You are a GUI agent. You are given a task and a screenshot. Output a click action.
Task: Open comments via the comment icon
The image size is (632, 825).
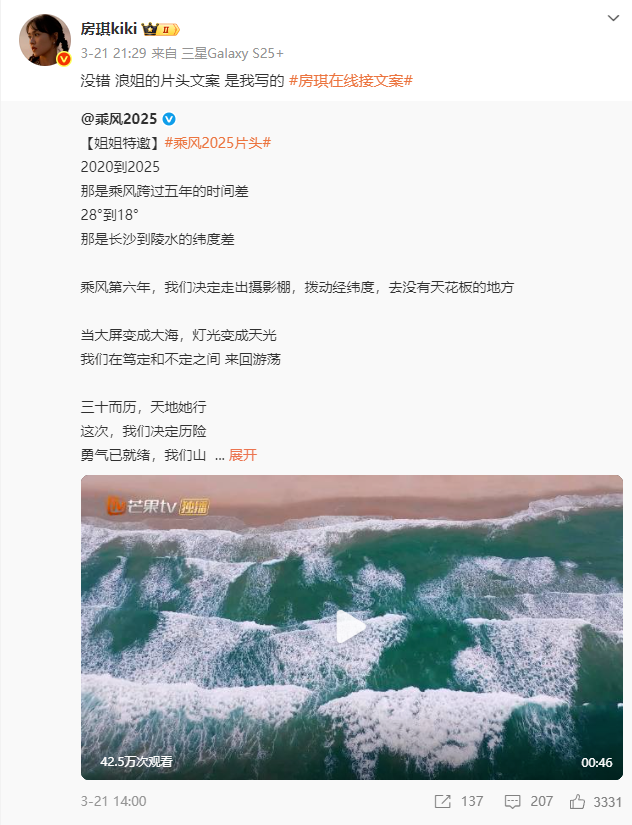point(512,801)
